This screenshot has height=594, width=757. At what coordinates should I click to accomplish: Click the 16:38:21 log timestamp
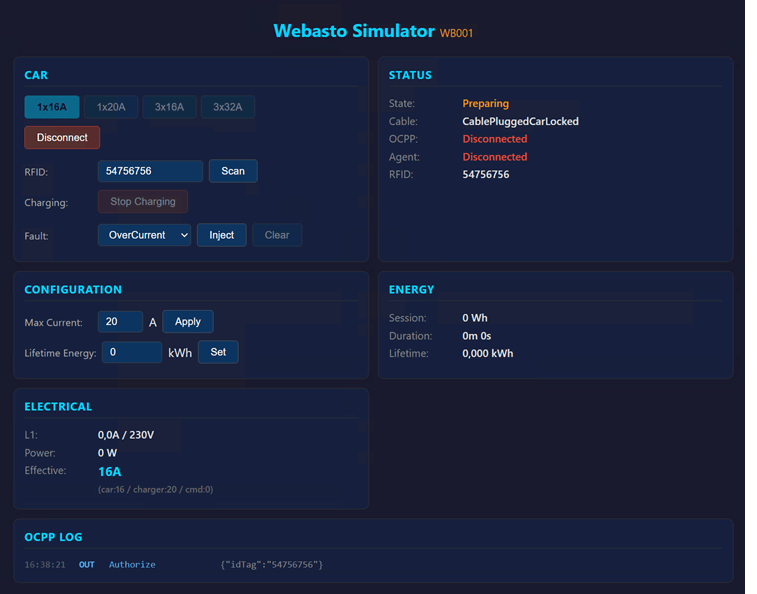[x=45, y=565]
